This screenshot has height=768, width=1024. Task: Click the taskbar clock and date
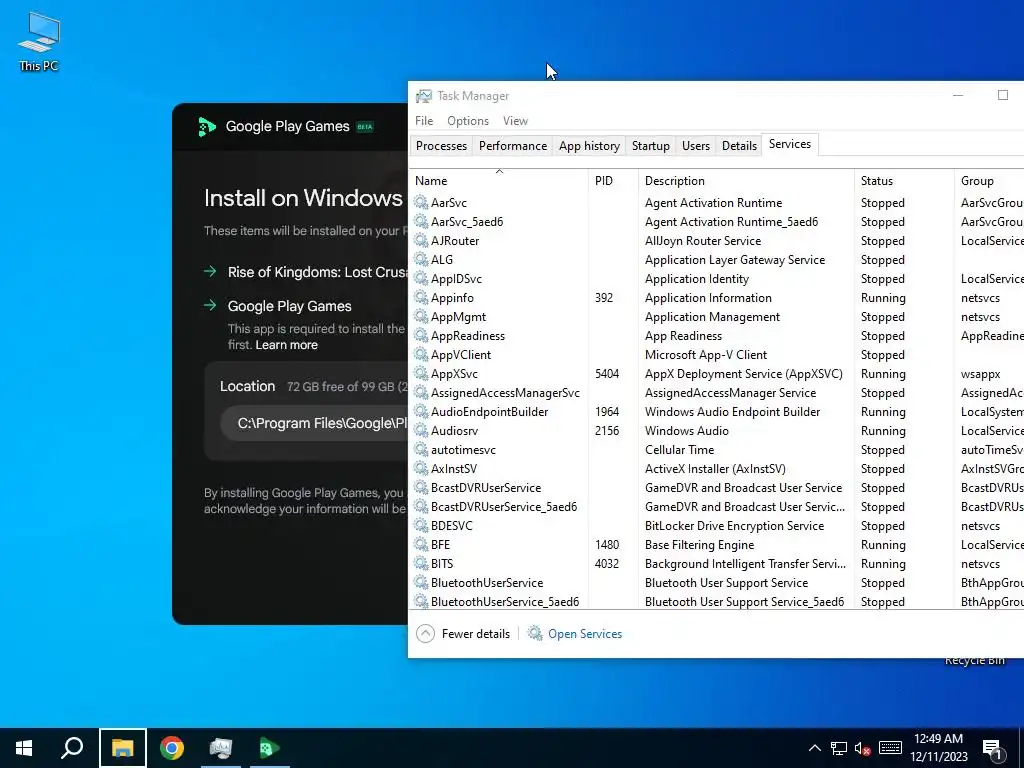pyautogui.click(x=938, y=748)
